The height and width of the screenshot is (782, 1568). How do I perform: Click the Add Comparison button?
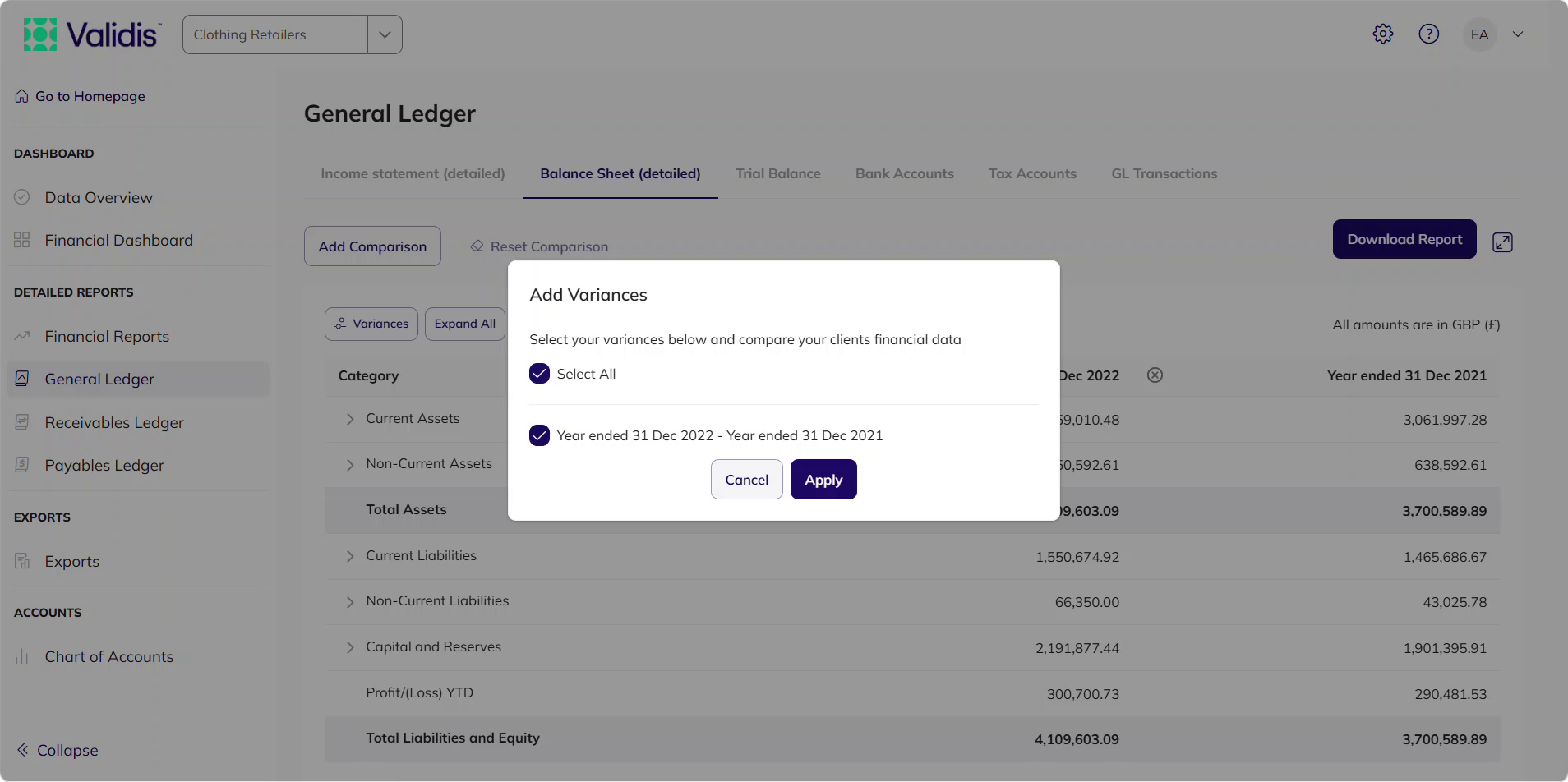click(x=372, y=246)
